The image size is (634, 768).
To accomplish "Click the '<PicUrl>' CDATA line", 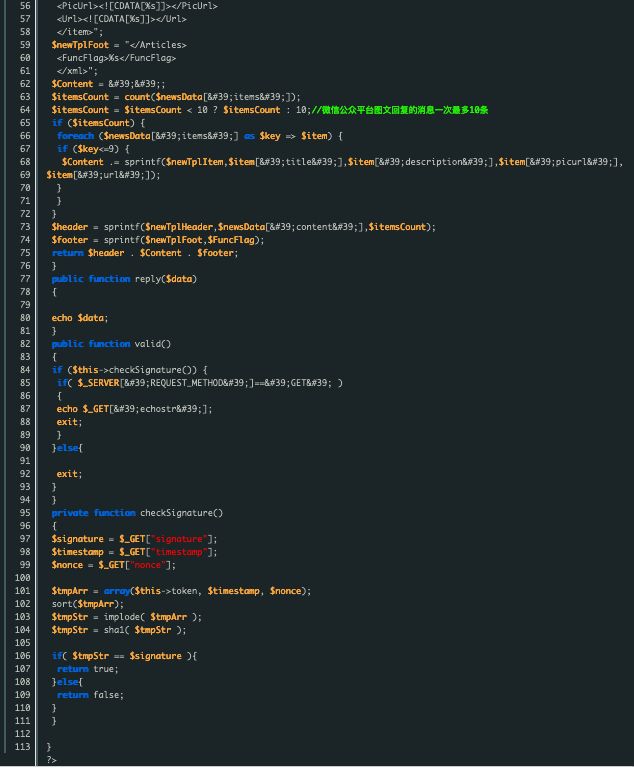I will (x=137, y=6).
